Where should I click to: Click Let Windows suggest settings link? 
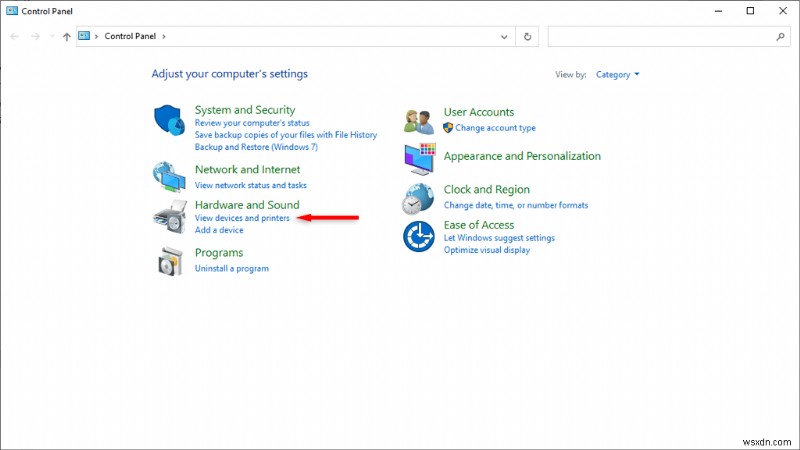click(x=499, y=238)
